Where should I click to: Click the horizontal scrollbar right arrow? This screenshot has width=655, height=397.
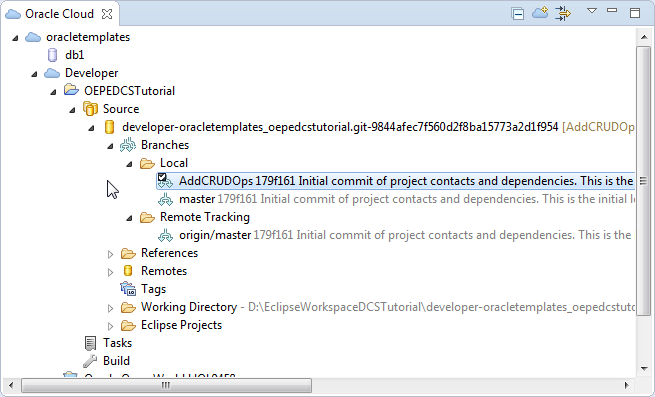pos(627,385)
